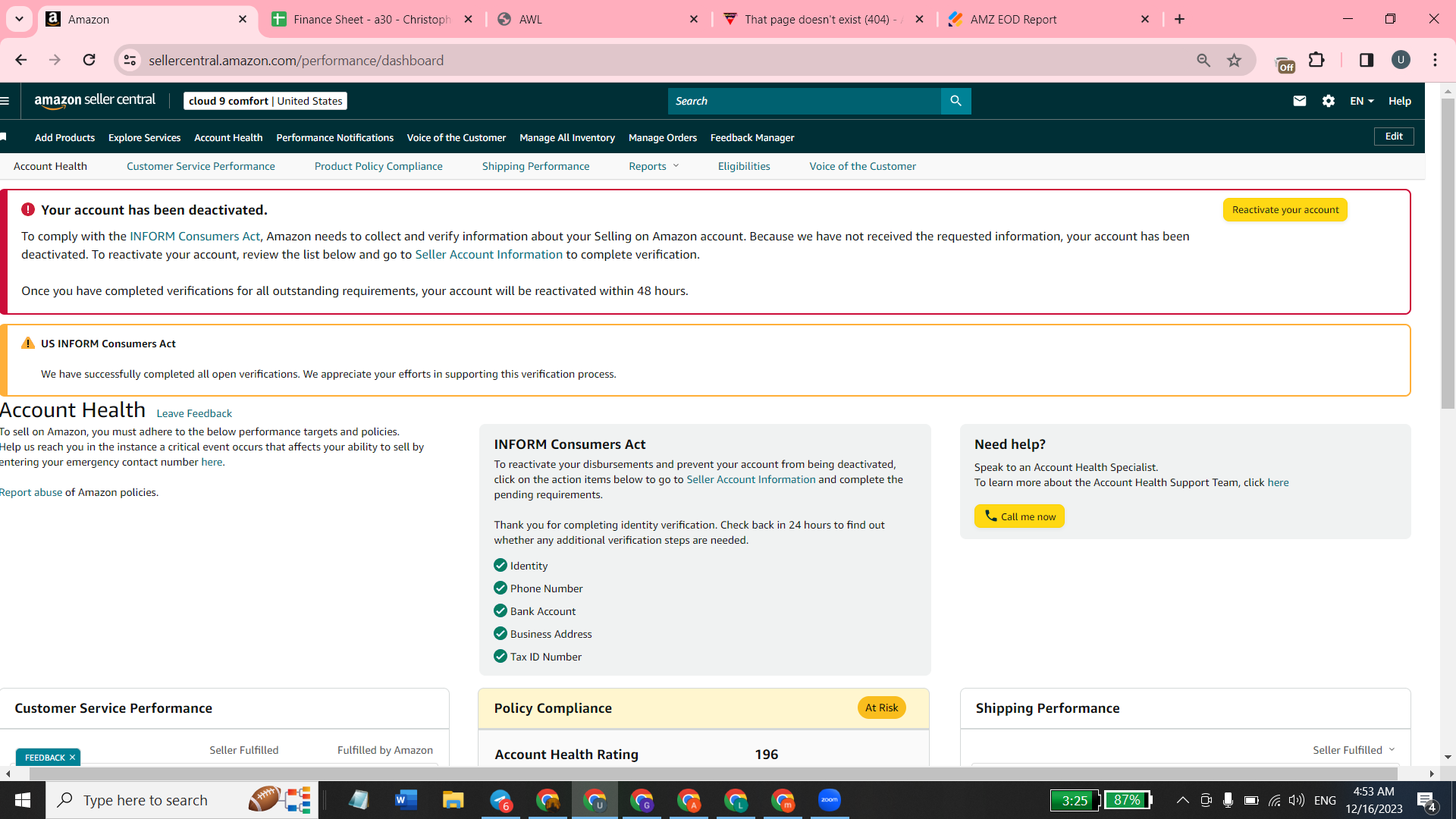
Task: Click the Reactivate your account button
Action: (1285, 210)
